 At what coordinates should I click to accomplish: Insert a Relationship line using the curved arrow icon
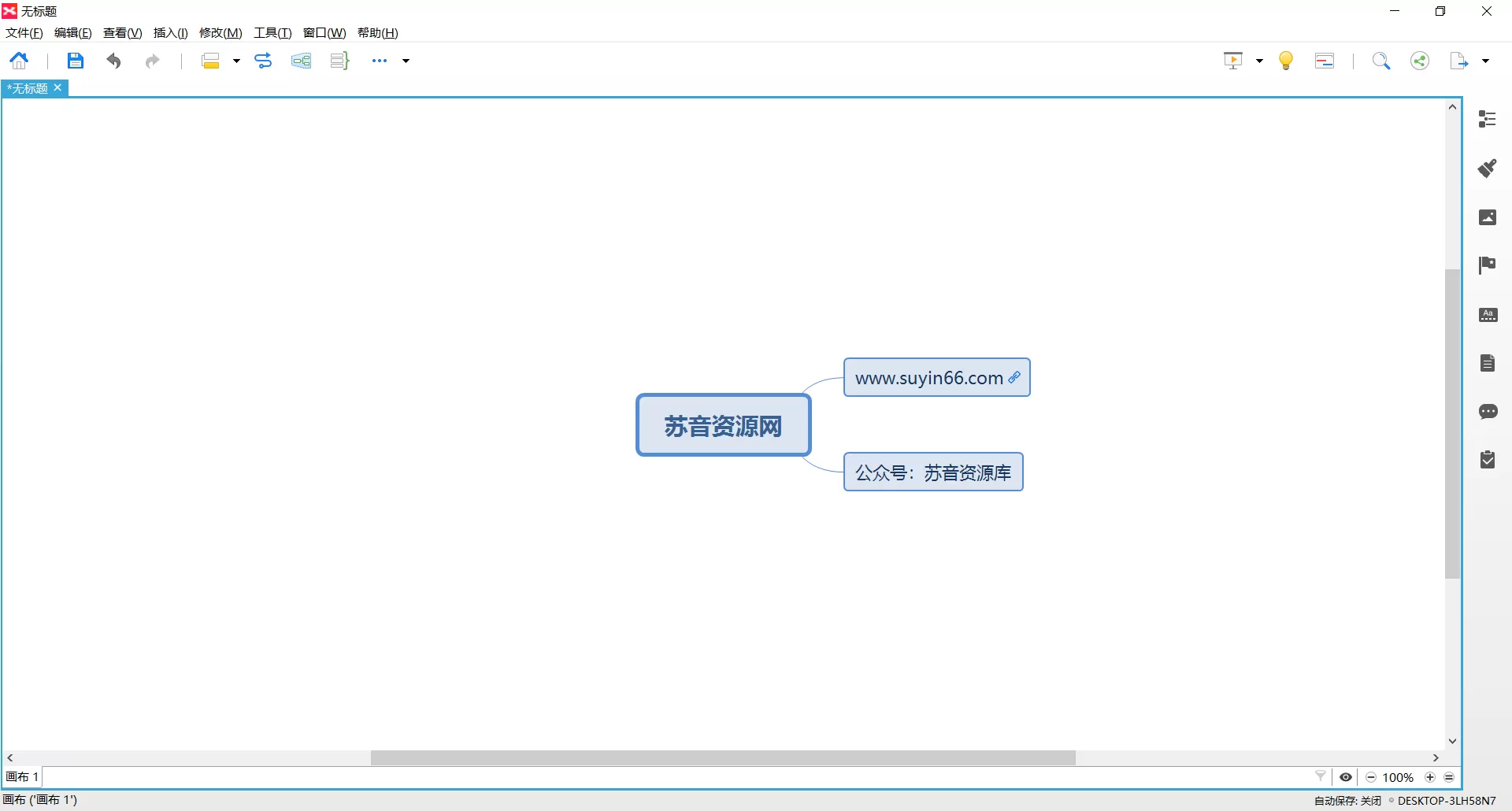tap(264, 60)
